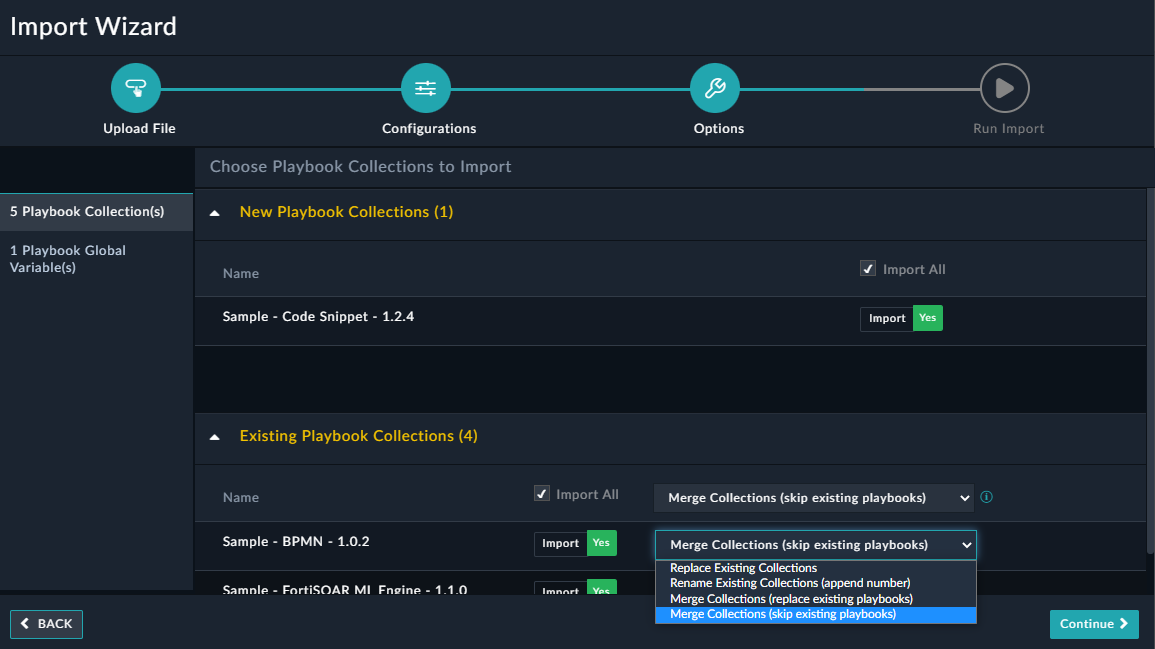Click the Continue button
This screenshot has width=1155, height=649.
[1094, 624]
